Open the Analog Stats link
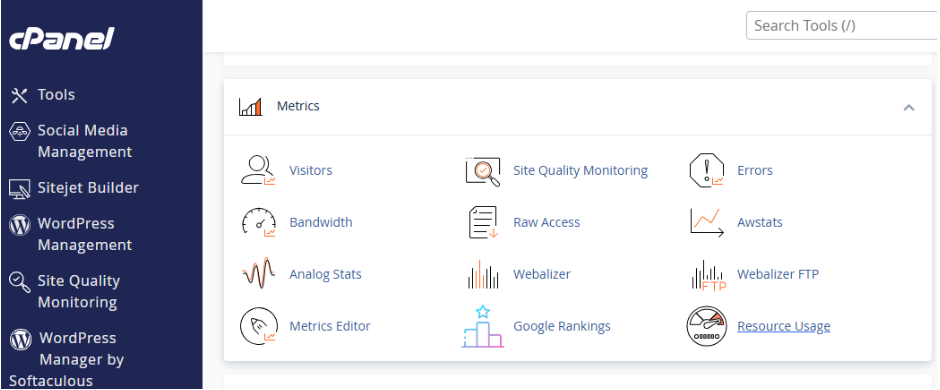Viewport: 940px width, 390px height. point(326,274)
